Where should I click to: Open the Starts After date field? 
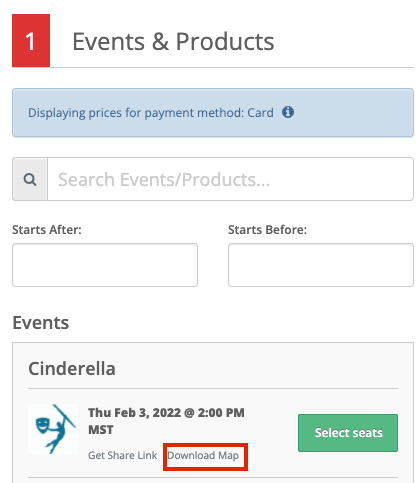coord(105,265)
